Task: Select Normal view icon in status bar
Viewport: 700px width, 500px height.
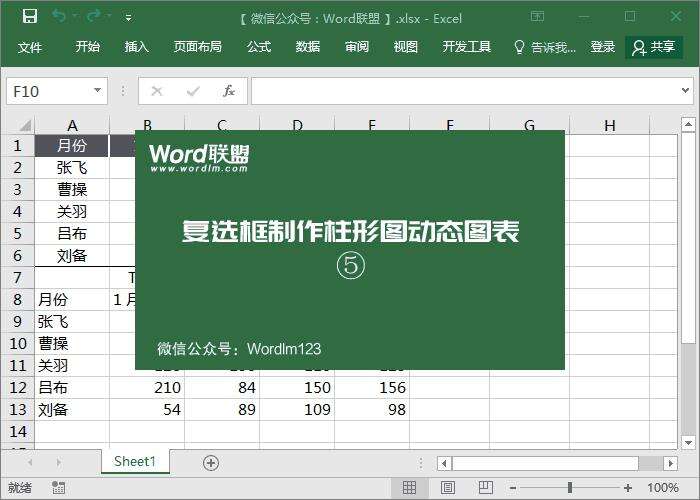Action: tap(409, 488)
